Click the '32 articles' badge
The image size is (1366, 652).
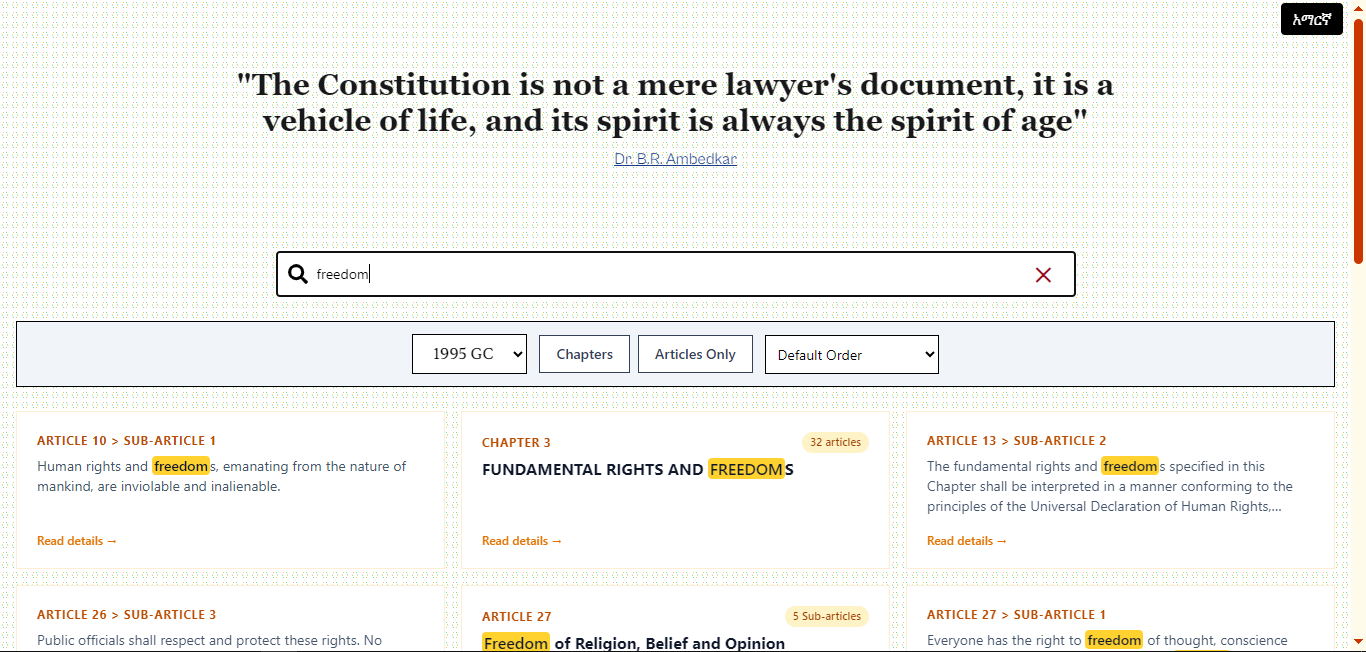(835, 443)
